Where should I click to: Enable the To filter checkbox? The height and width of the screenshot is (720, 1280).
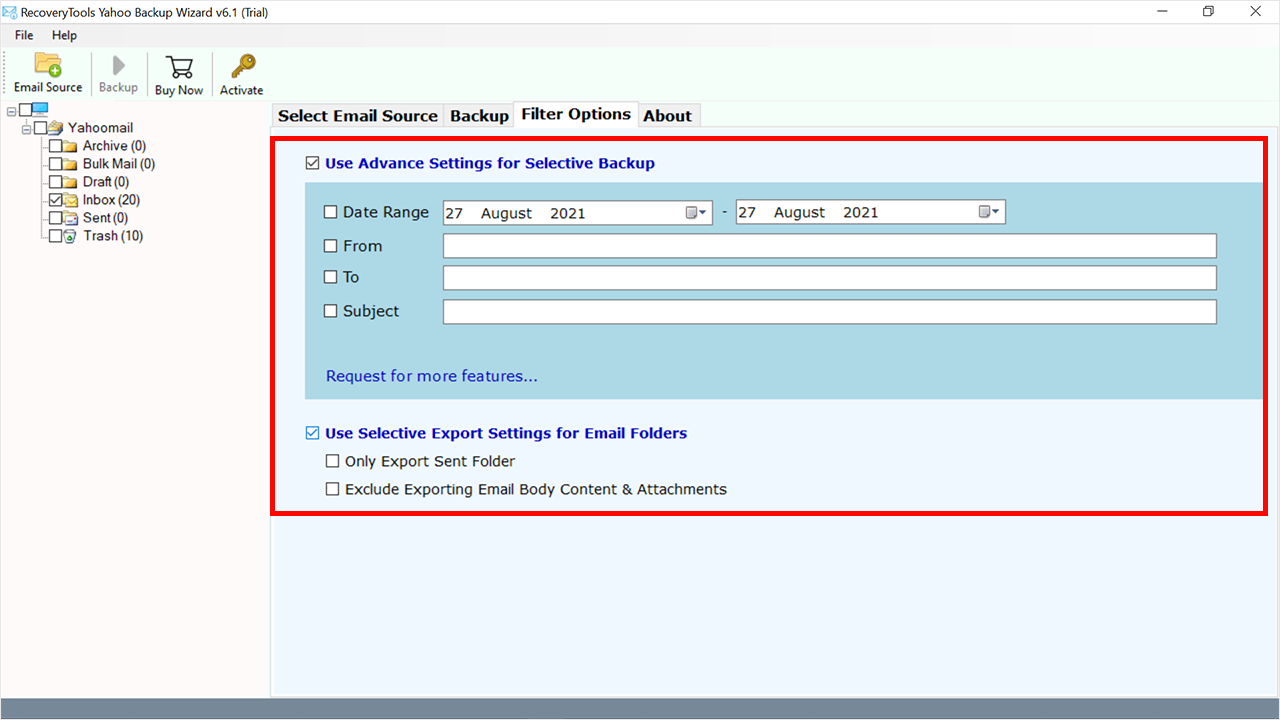pyautogui.click(x=331, y=277)
